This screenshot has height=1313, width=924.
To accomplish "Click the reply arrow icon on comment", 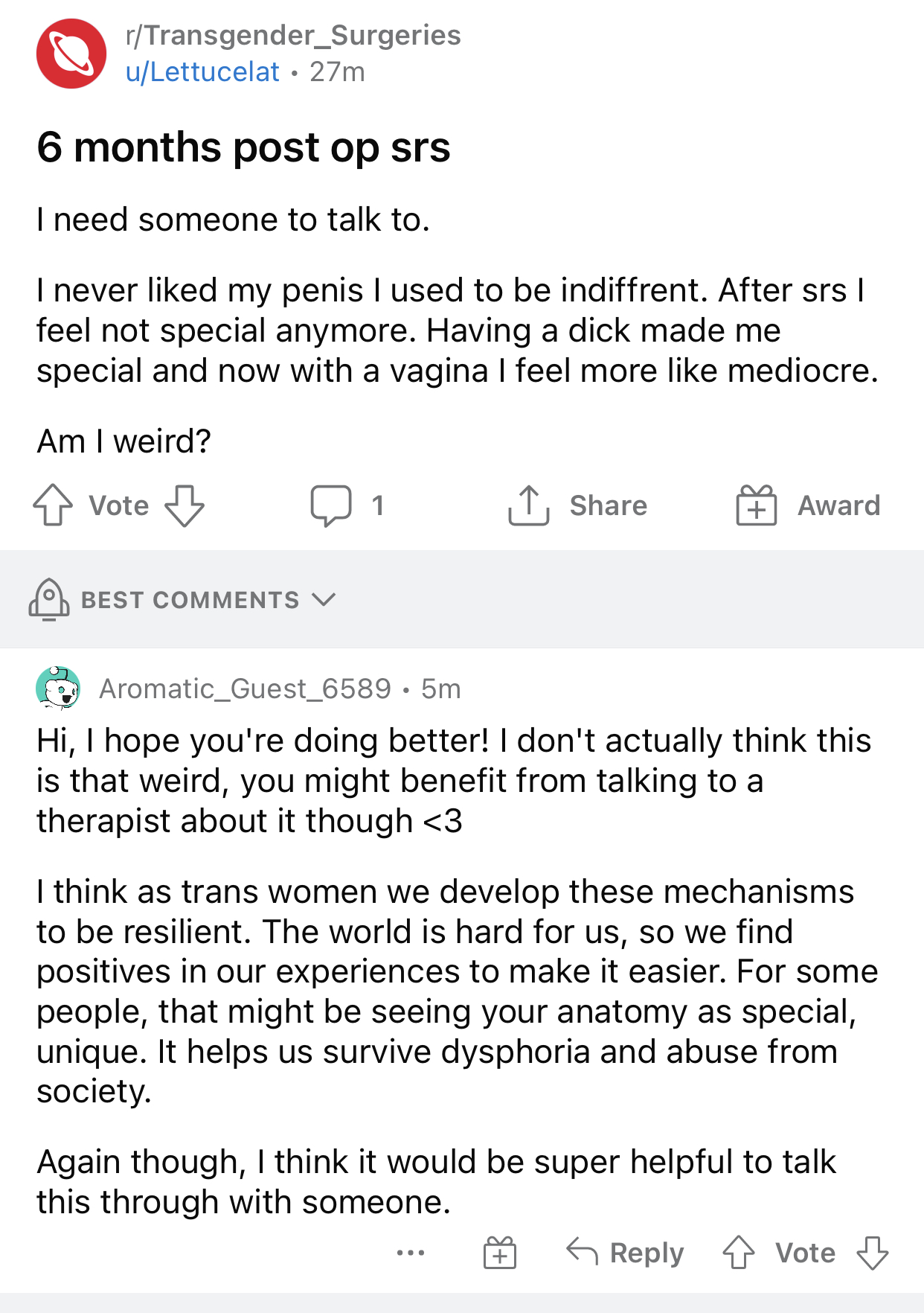I will (x=582, y=1251).
